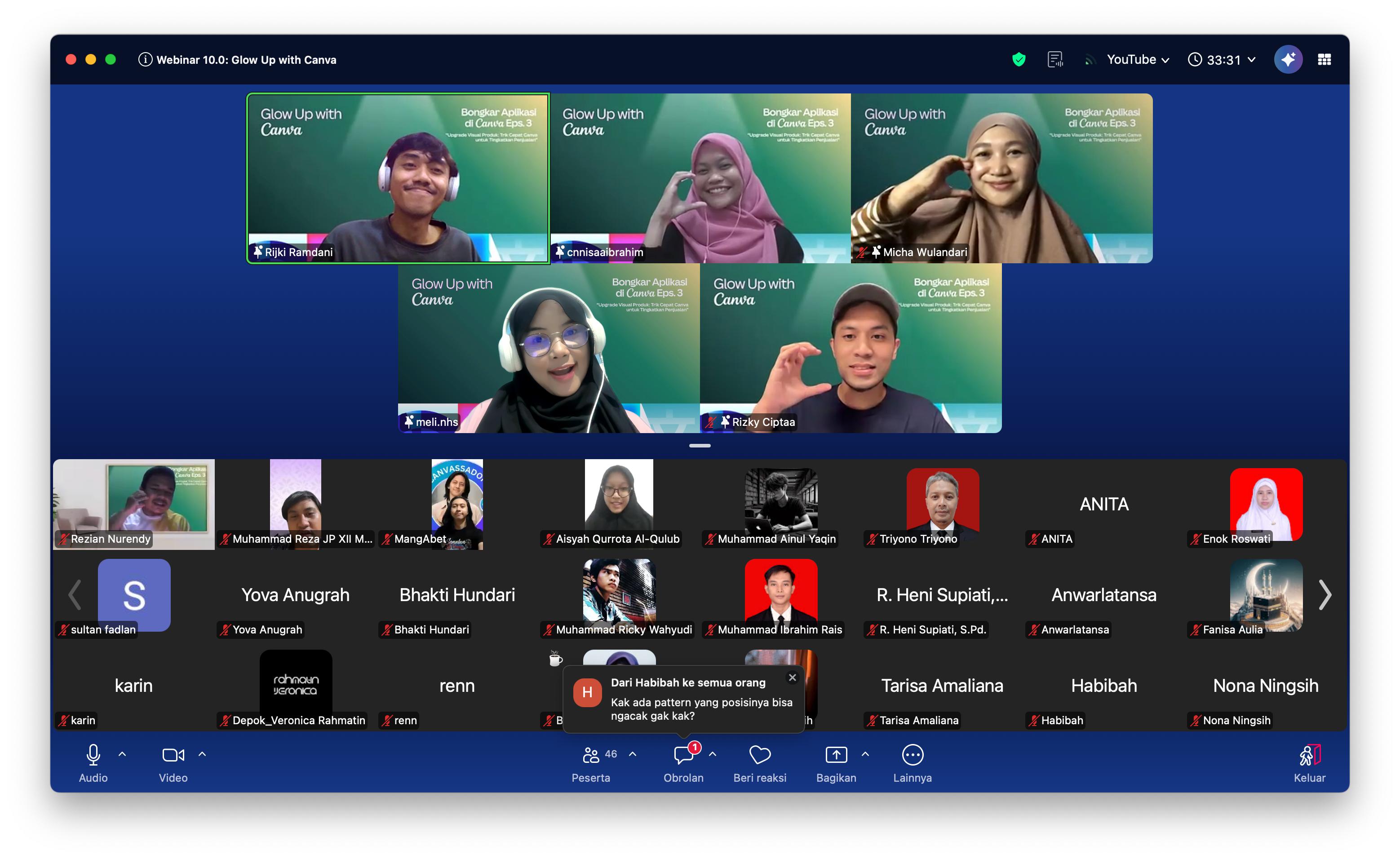Dismiss the Habibah chat notification
The width and height of the screenshot is (1400, 859).
click(x=792, y=677)
